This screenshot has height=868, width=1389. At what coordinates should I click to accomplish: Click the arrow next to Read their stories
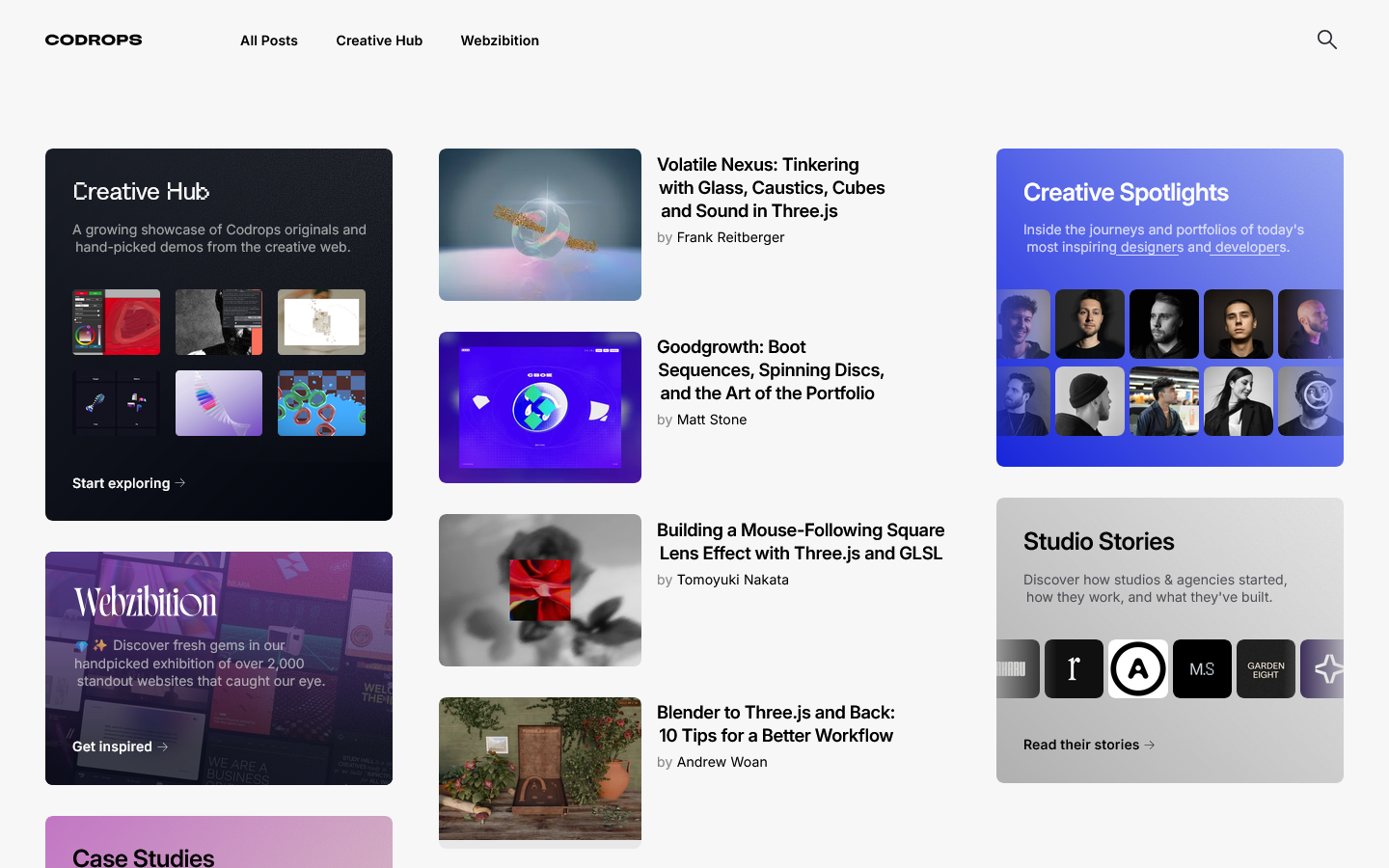[1150, 745]
